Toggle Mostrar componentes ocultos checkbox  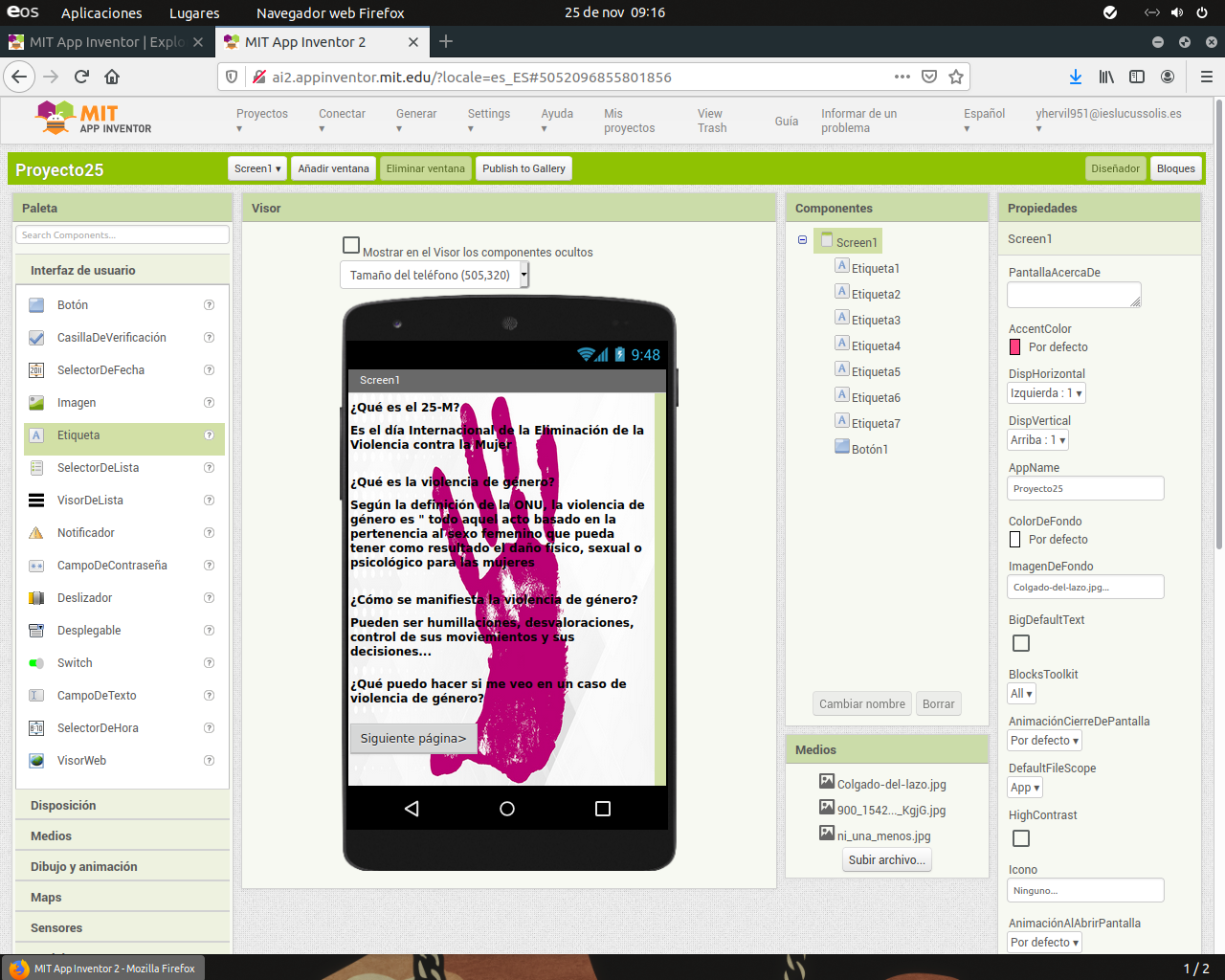click(x=351, y=245)
